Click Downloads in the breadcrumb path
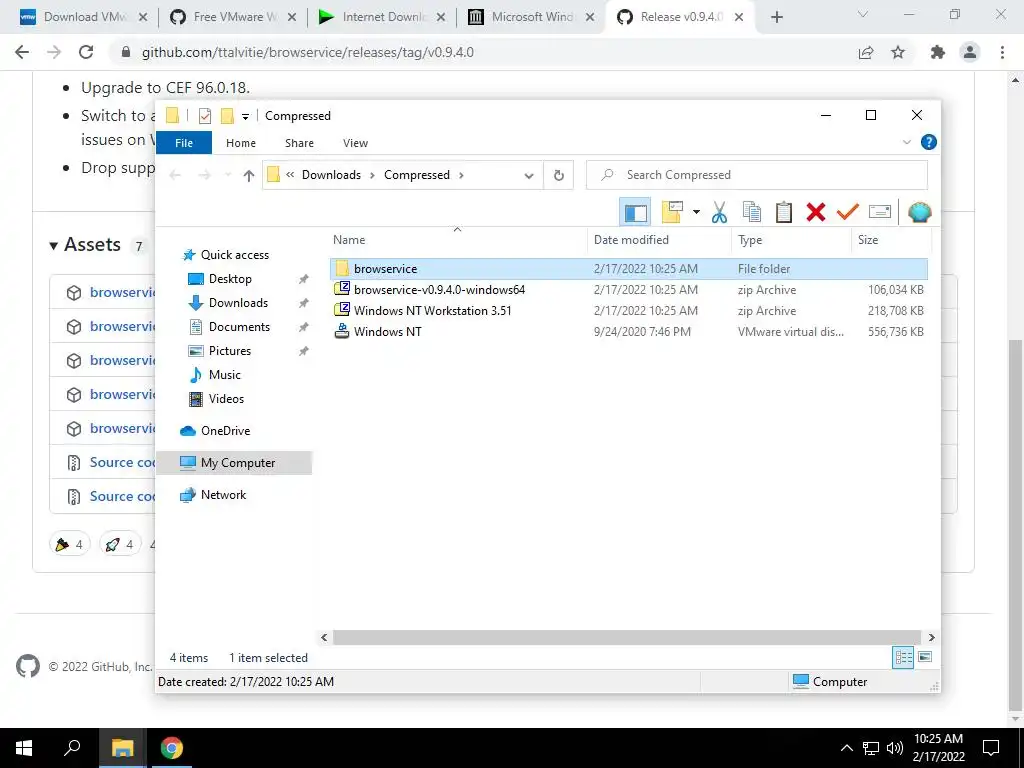 (x=331, y=175)
